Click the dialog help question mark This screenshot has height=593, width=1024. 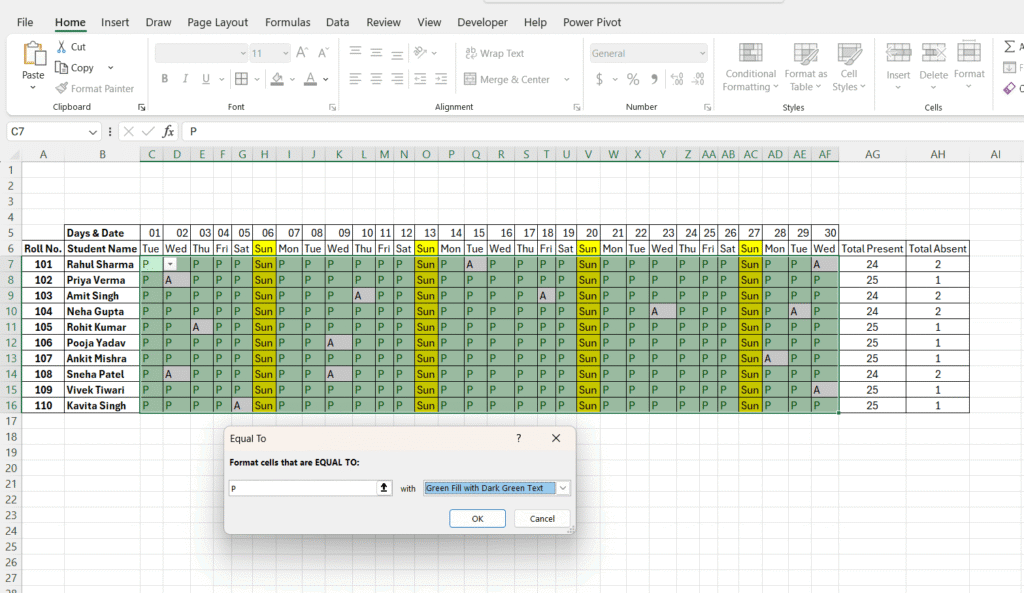[519, 438]
